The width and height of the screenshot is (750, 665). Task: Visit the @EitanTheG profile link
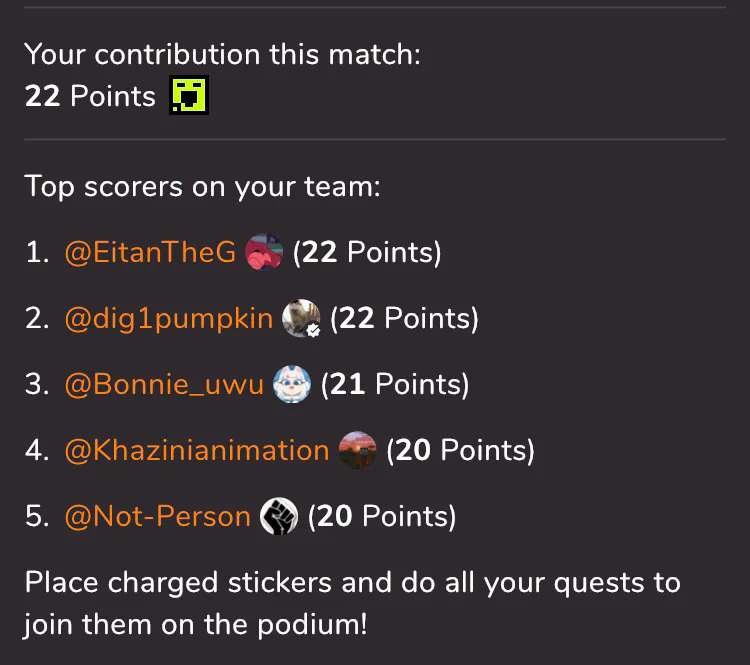pyautogui.click(x=150, y=252)
